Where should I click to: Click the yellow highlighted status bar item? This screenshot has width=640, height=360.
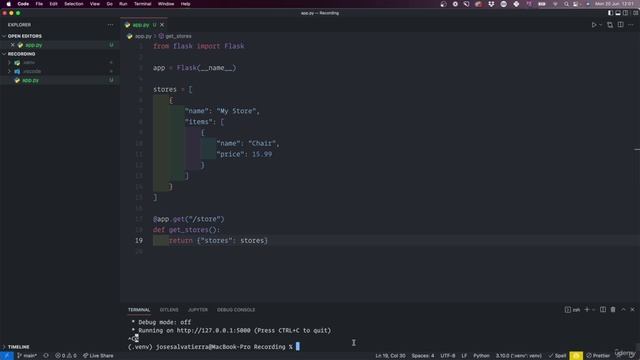click(576, 356)
